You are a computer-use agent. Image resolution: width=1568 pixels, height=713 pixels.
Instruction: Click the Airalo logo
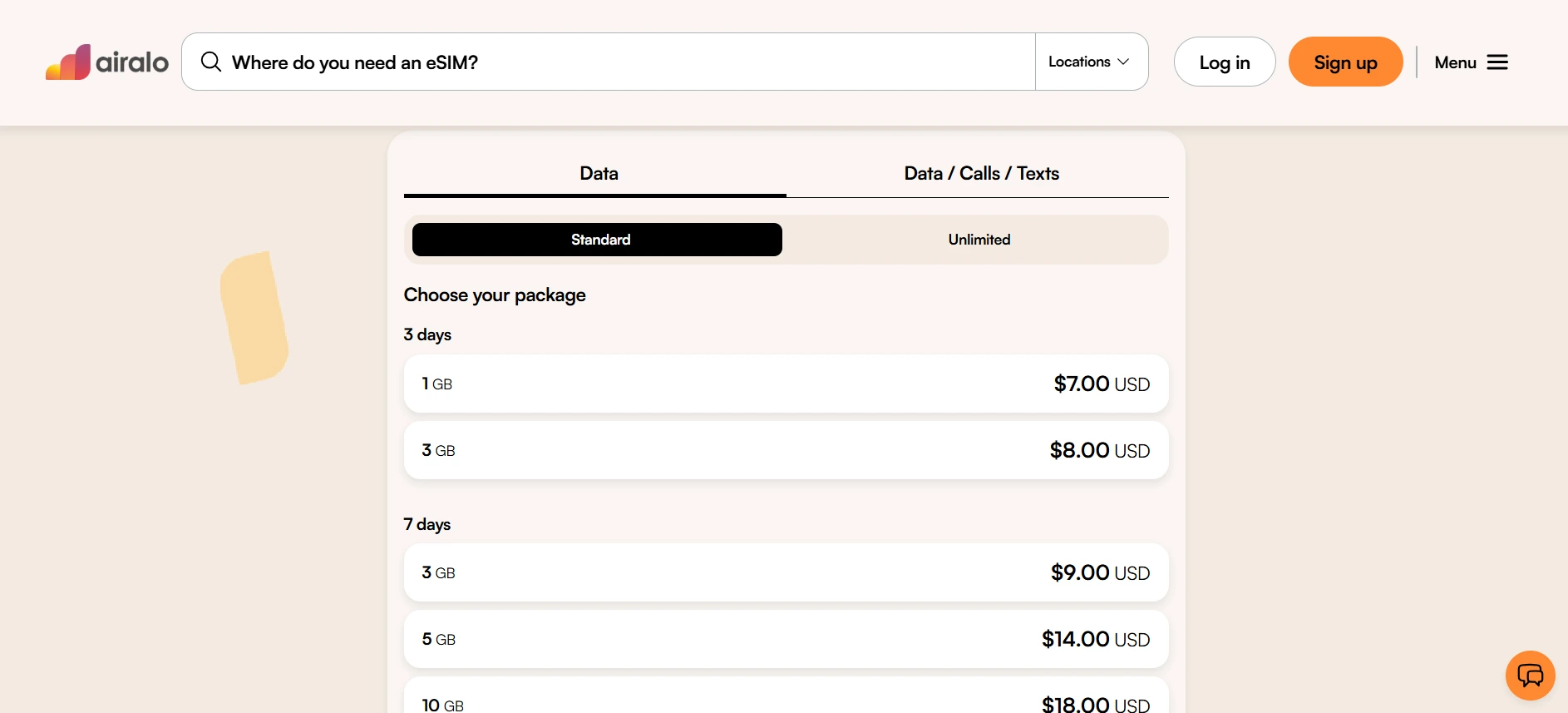click(x=70, y=62)
